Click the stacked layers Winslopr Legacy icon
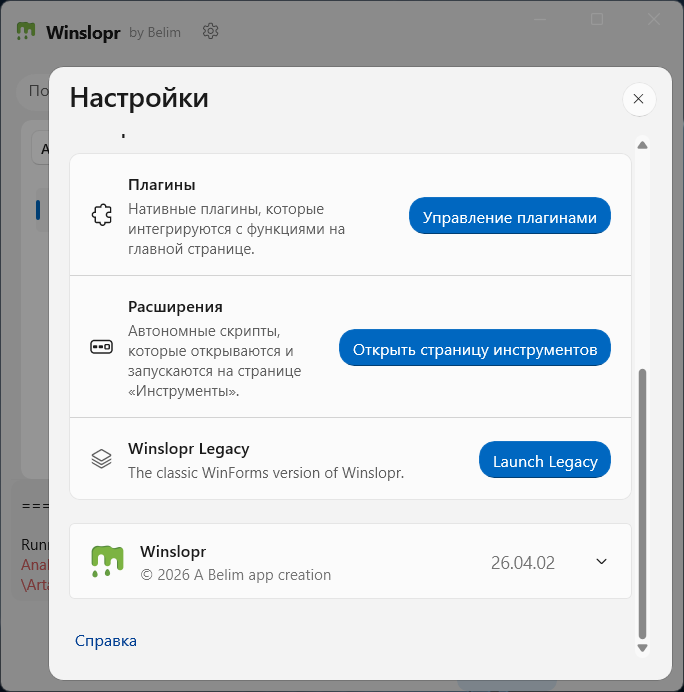 pos(101,459)
